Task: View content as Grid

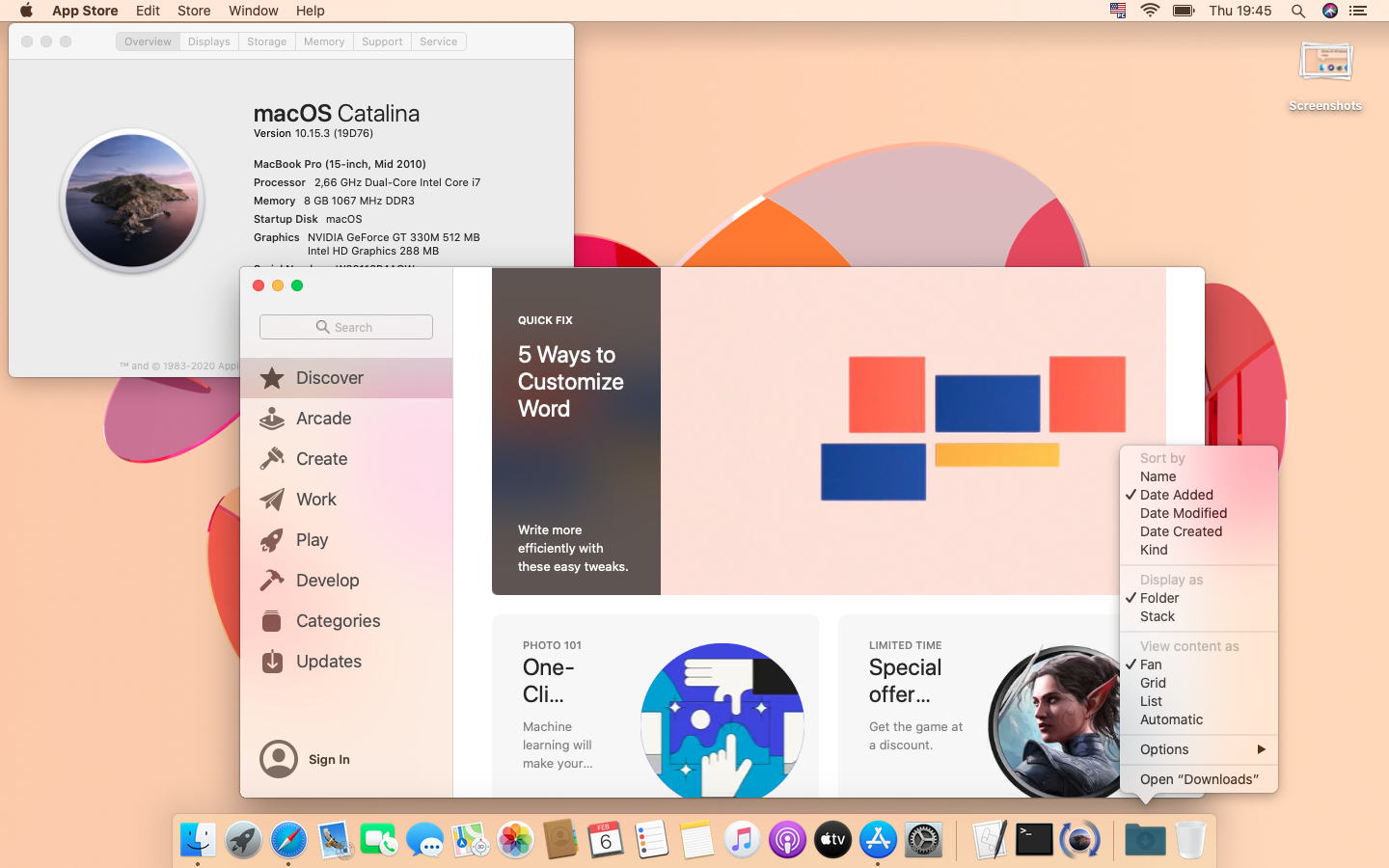Action: pyautogui.click(x=1199, y=683)
